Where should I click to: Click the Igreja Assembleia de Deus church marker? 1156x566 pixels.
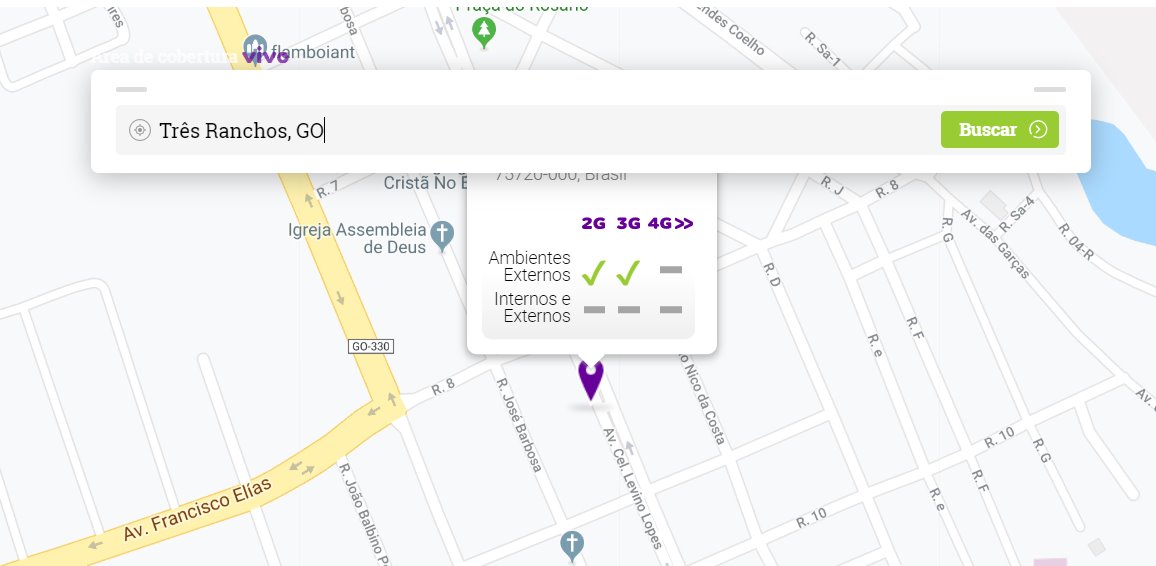(442, 235)
